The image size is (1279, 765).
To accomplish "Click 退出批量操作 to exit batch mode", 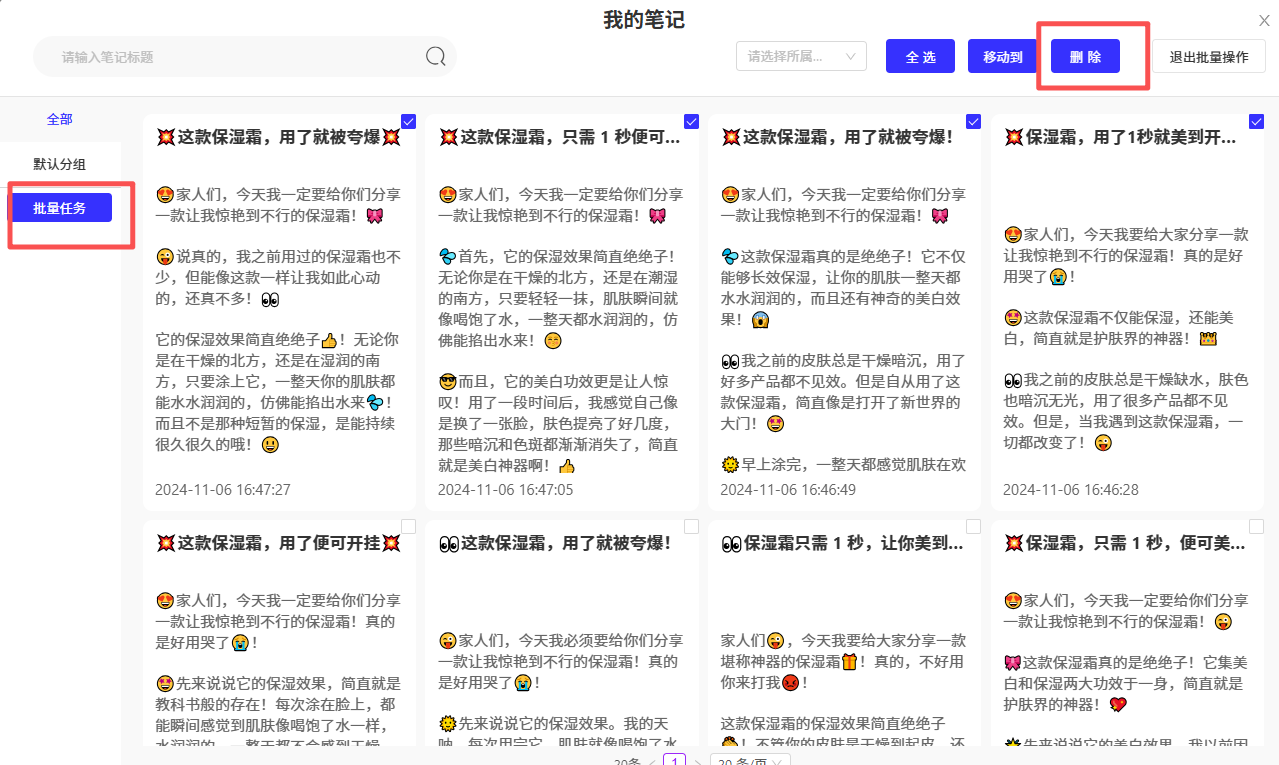I will point(1208,57).
